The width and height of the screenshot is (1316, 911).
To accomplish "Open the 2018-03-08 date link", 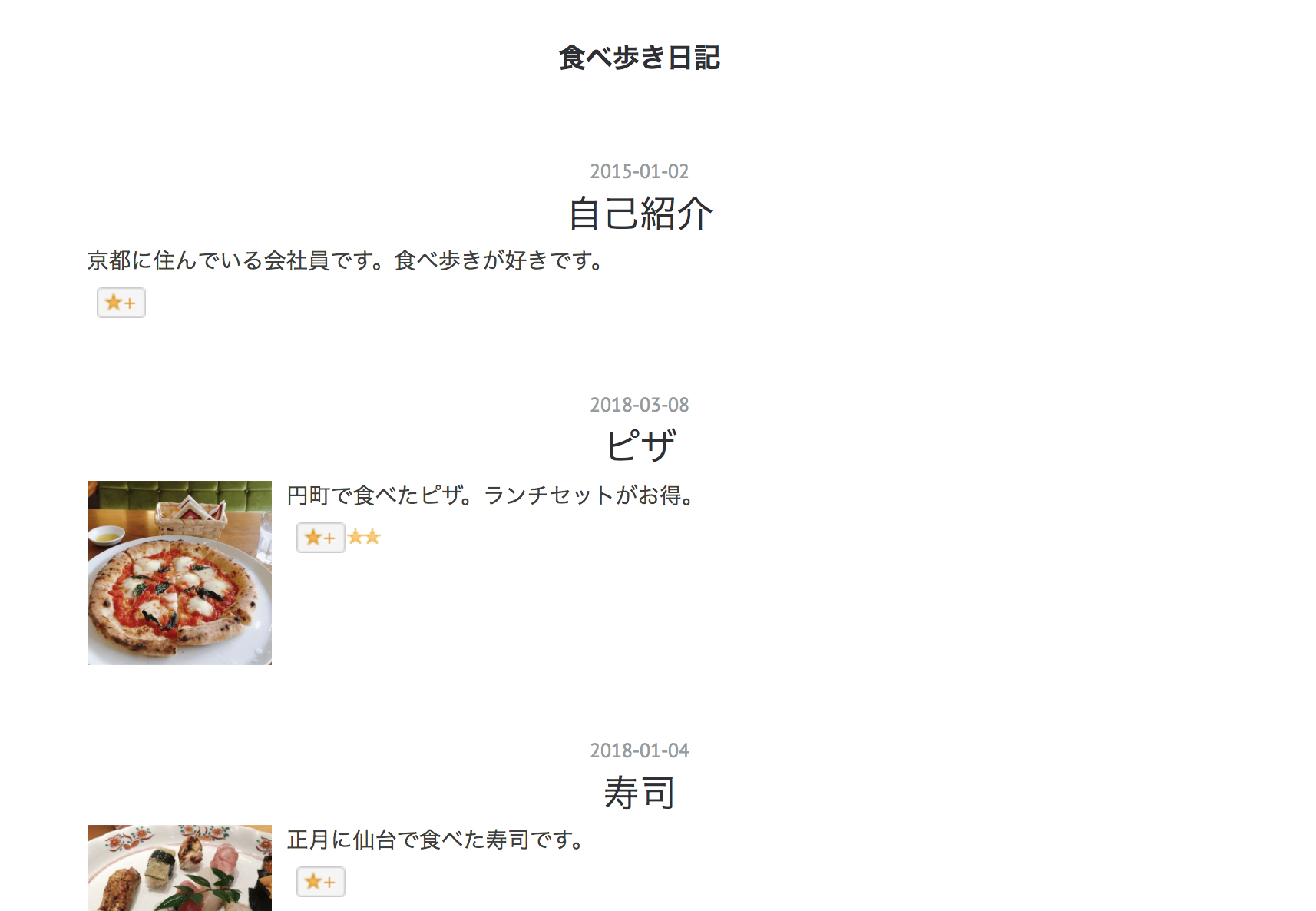I will tap(640, 405).
